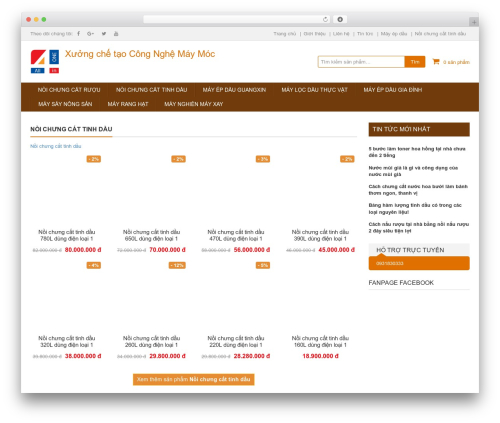Open the Nồi chưng cất rượu menu

click(x=69, y=90)
